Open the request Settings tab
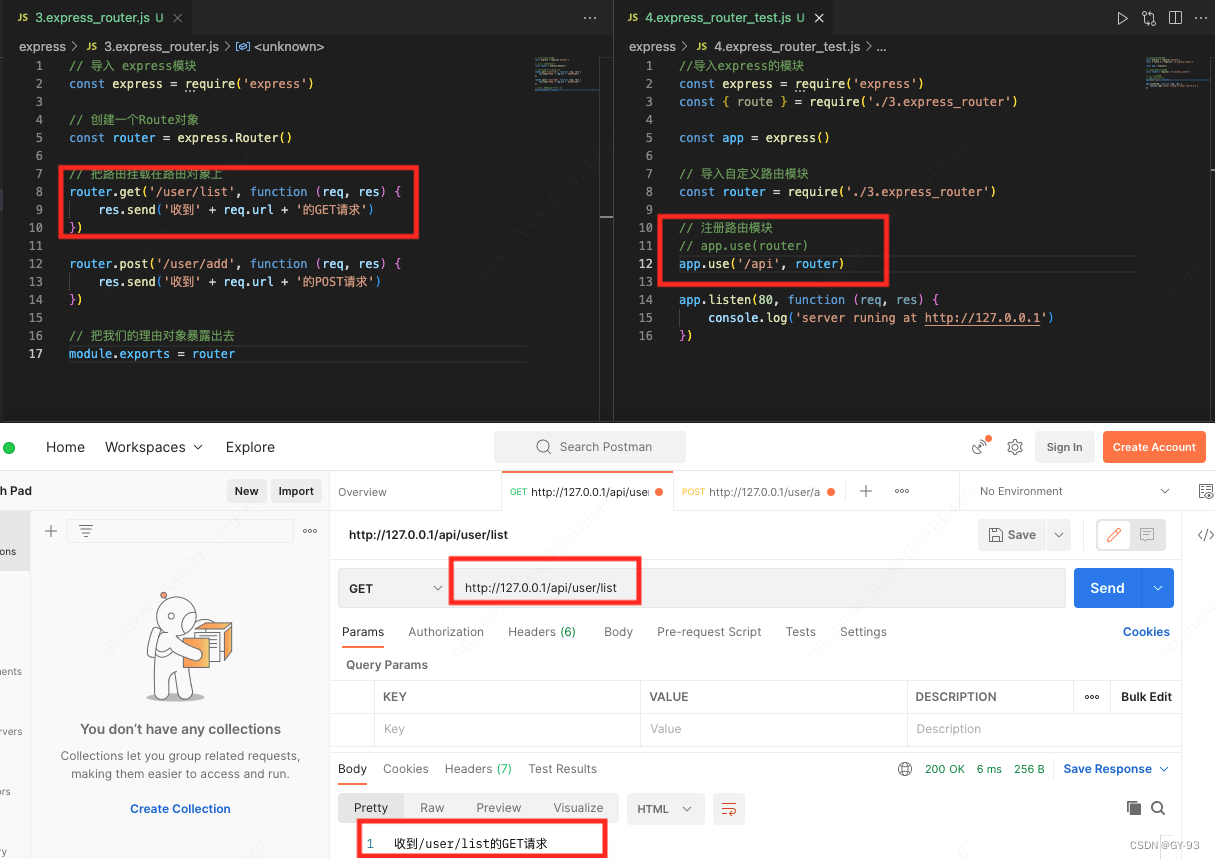The image size is (1215, 859). pyautogui.click(x=863, y=632)
